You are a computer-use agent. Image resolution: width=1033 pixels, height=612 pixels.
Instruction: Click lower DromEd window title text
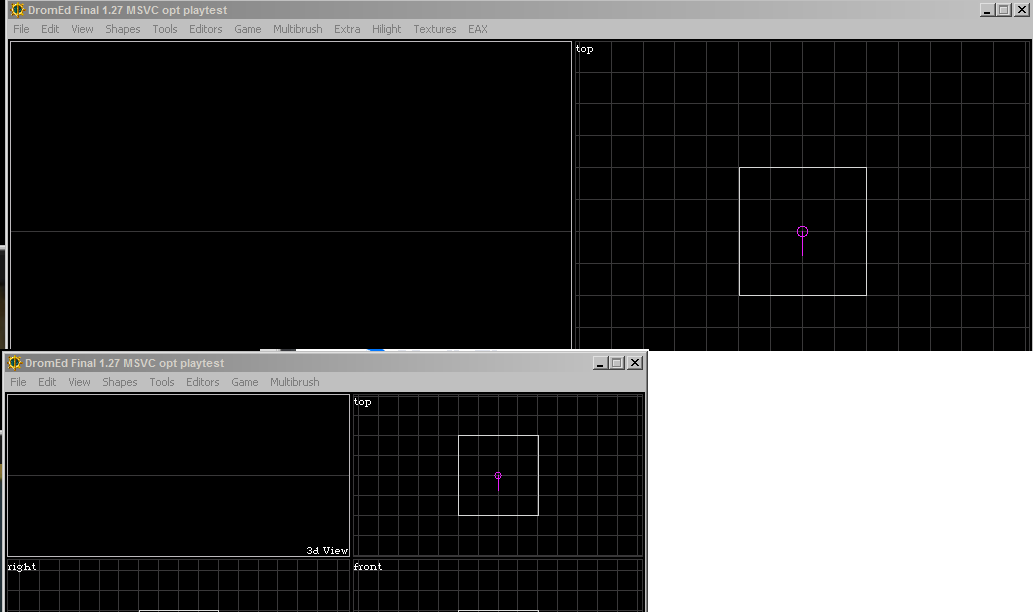(125, 364)
